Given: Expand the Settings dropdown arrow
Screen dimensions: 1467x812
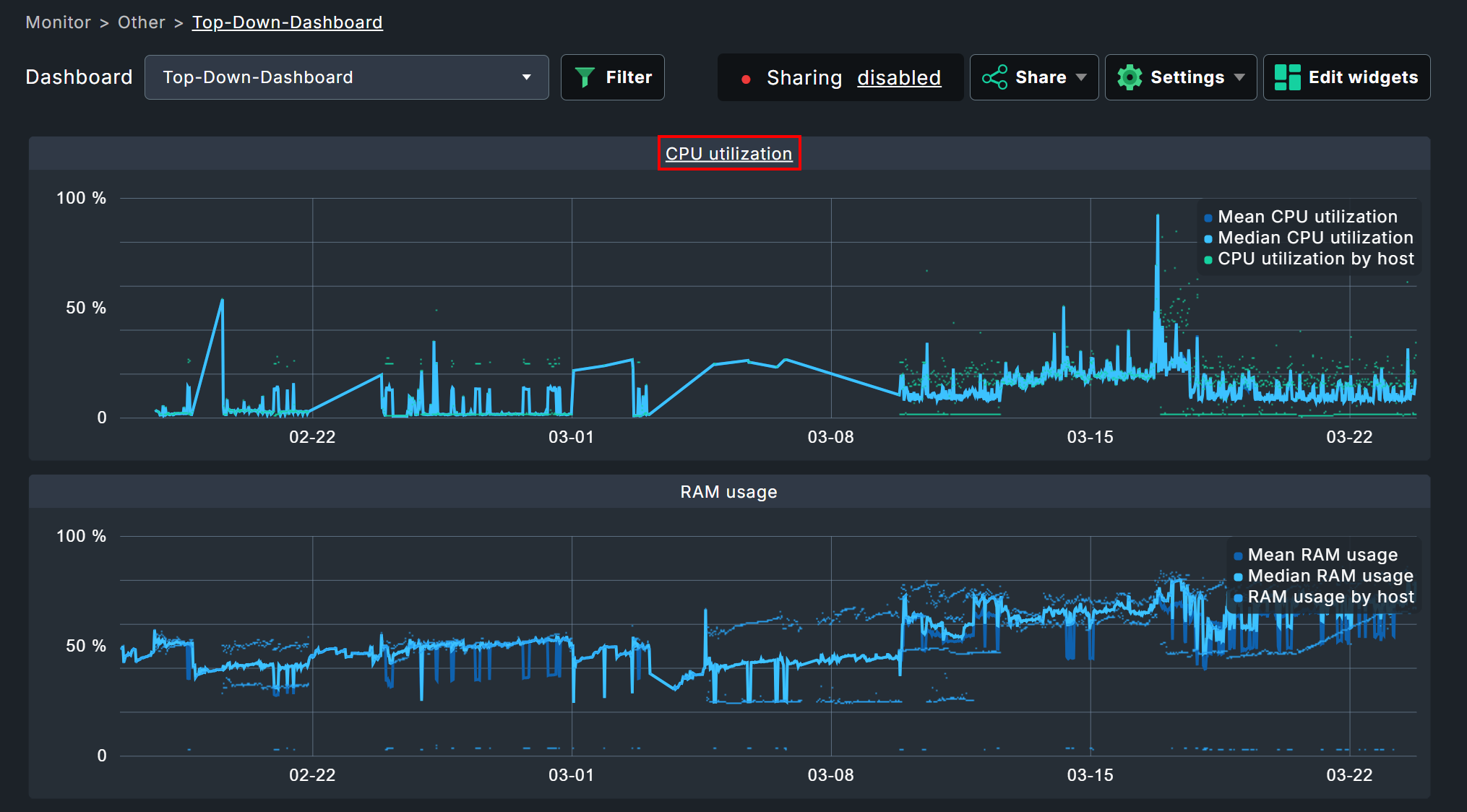Looking at the screenshot, I should tap(1239, 77).
